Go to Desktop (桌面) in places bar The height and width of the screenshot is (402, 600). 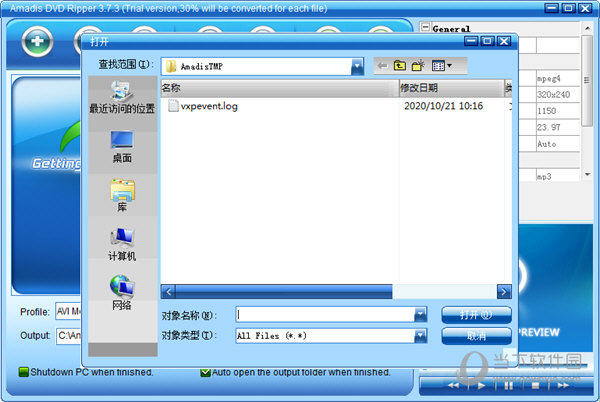click(122, 147)
